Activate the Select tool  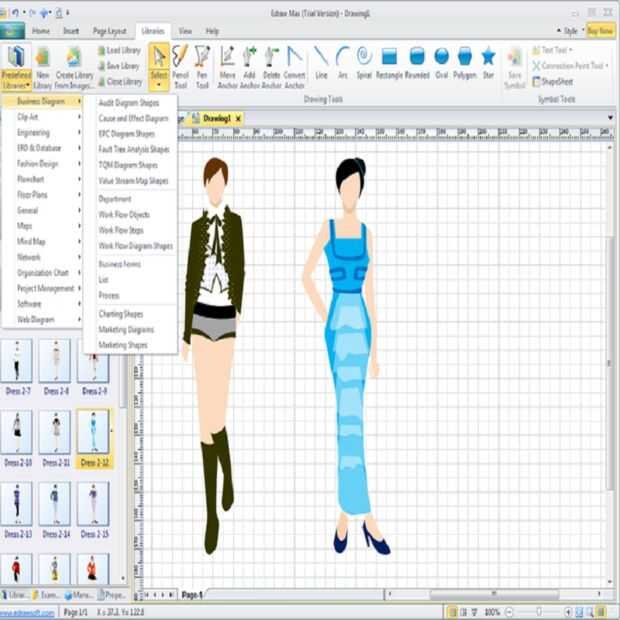(x=159, y=67)
